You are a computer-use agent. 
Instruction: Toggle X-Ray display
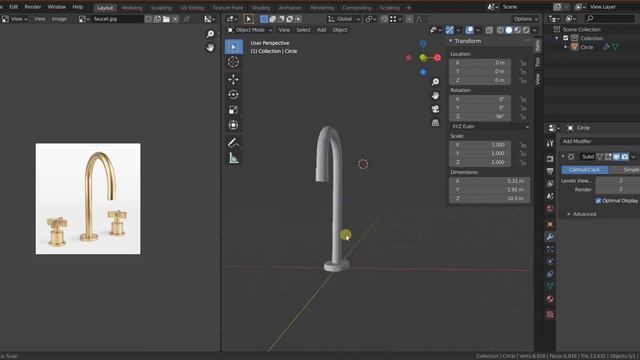point(489,30)
